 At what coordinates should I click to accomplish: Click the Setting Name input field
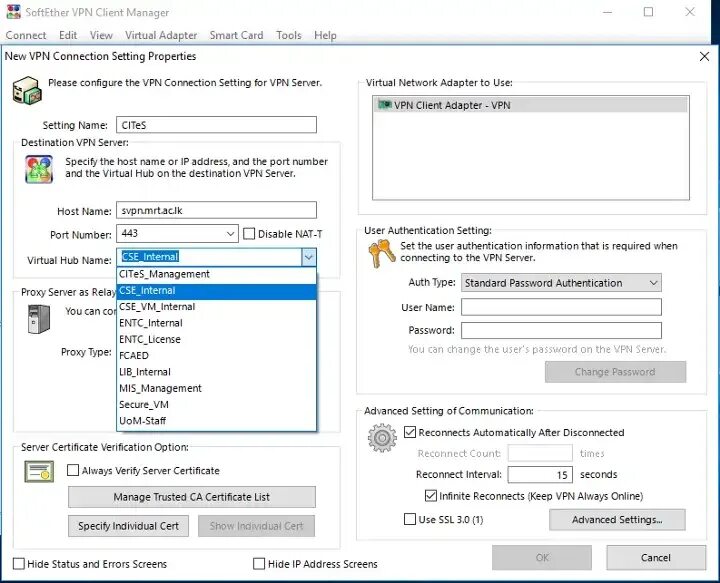216,125
